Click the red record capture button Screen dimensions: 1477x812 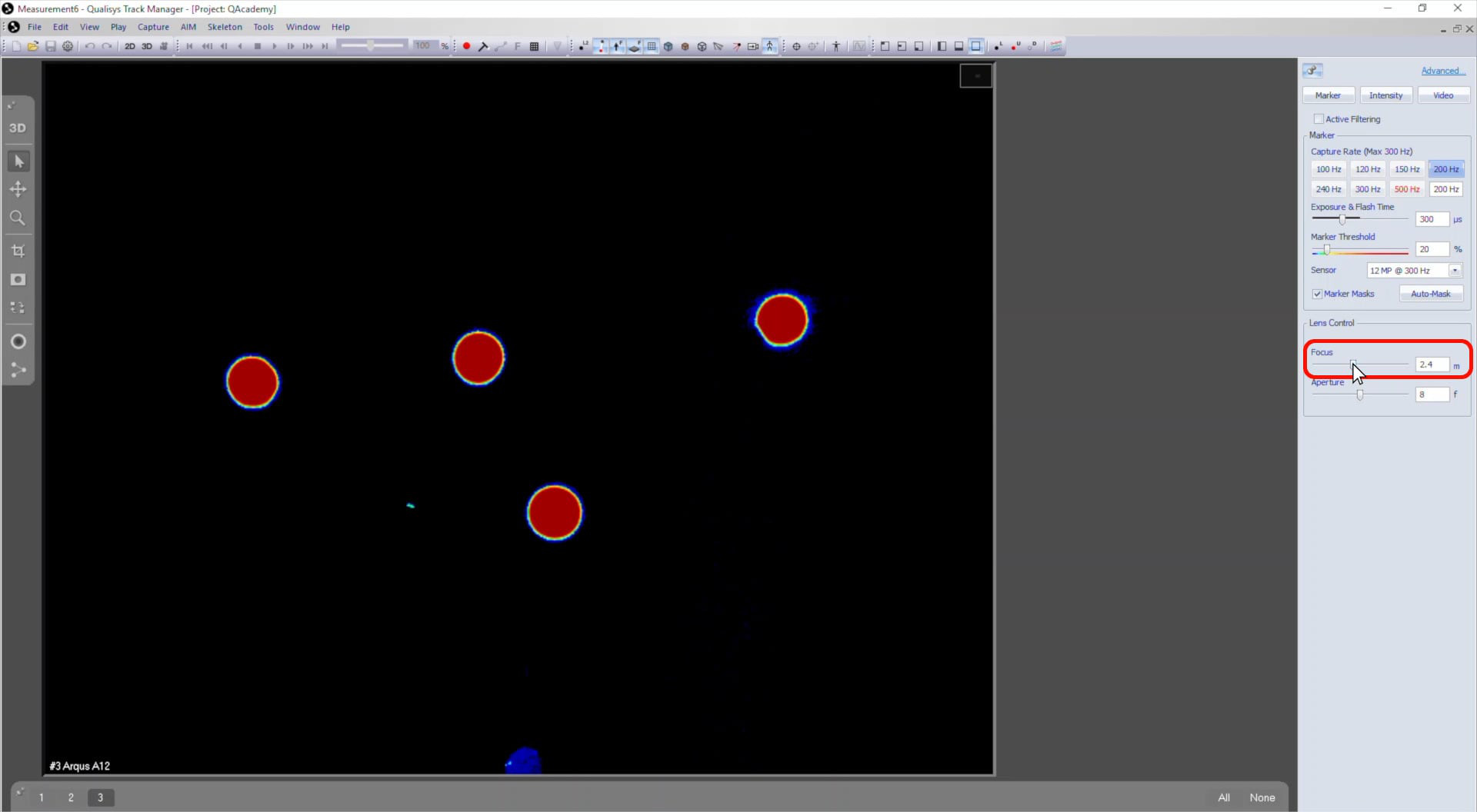[466, 46]
